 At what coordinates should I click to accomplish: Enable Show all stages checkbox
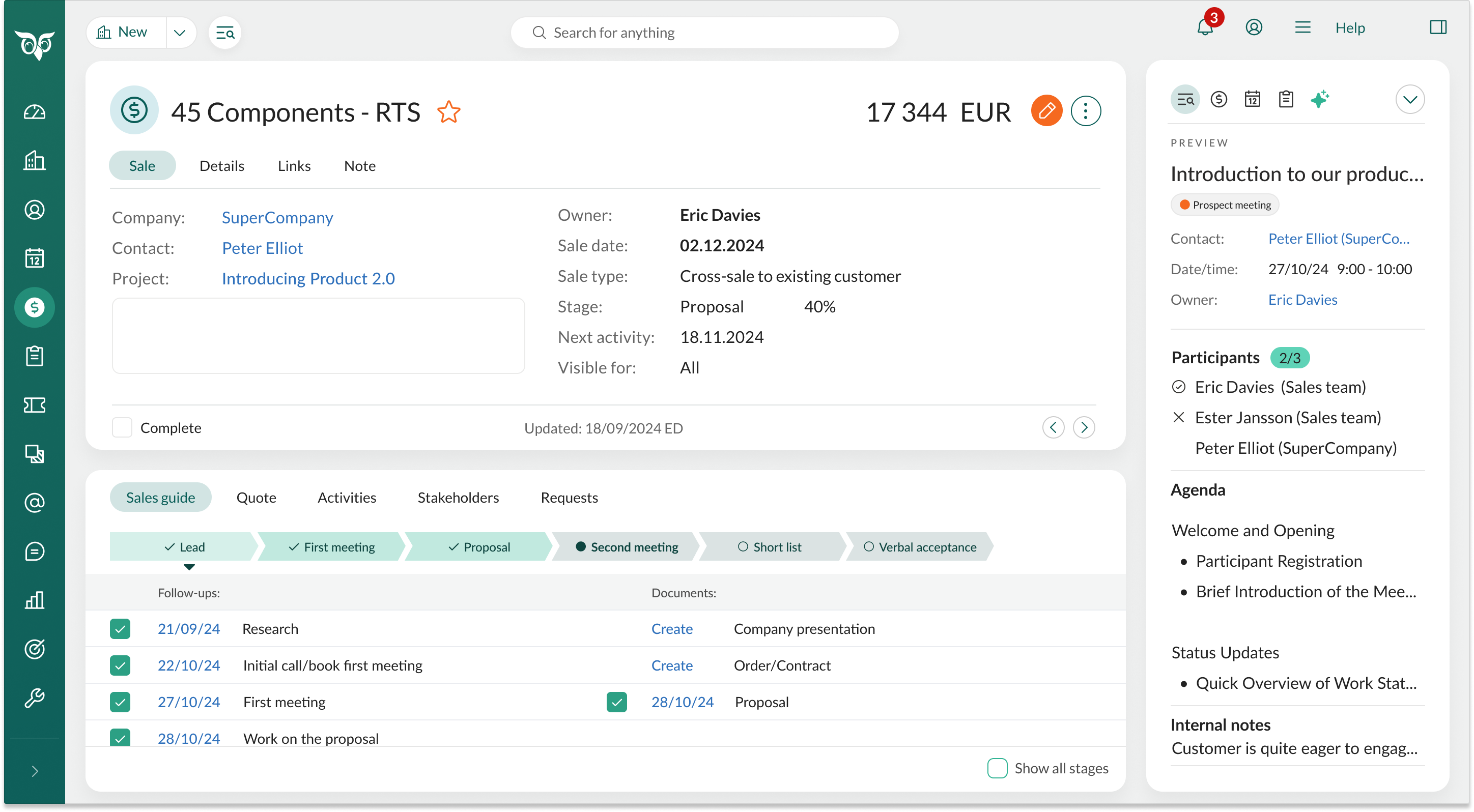coord(997,768)
